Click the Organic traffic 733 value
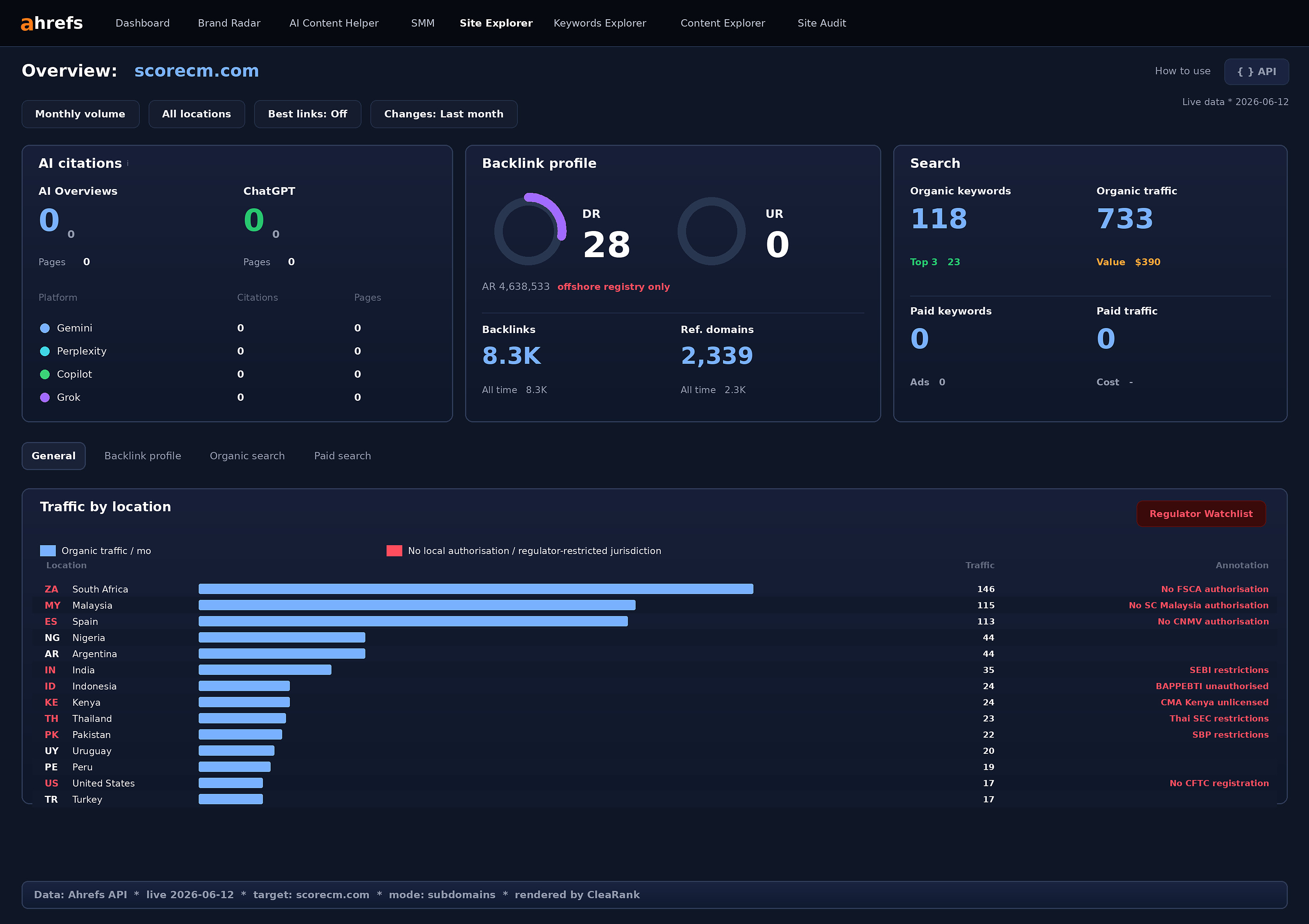The image size is (1309, 924). (1125, 219)
